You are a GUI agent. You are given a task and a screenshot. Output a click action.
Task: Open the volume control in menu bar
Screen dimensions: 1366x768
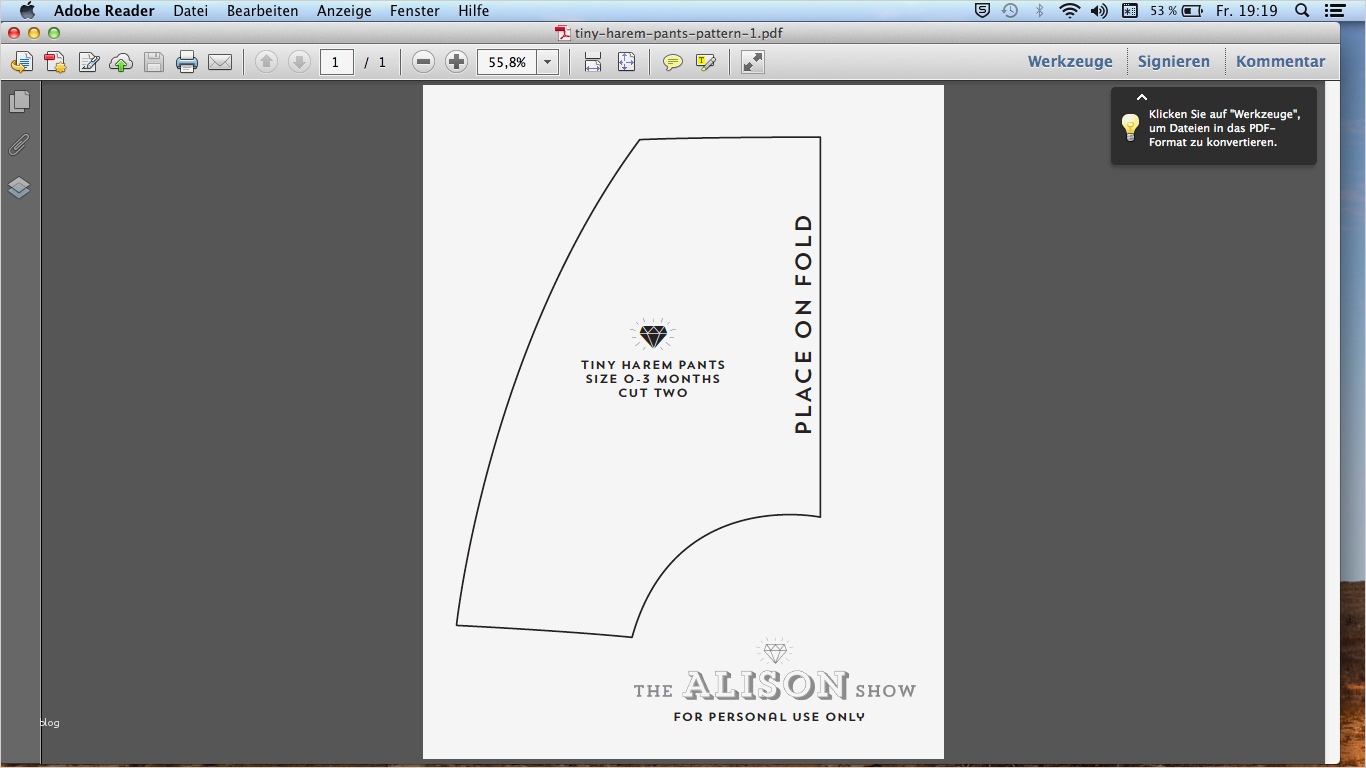(x=1100, y=11)
